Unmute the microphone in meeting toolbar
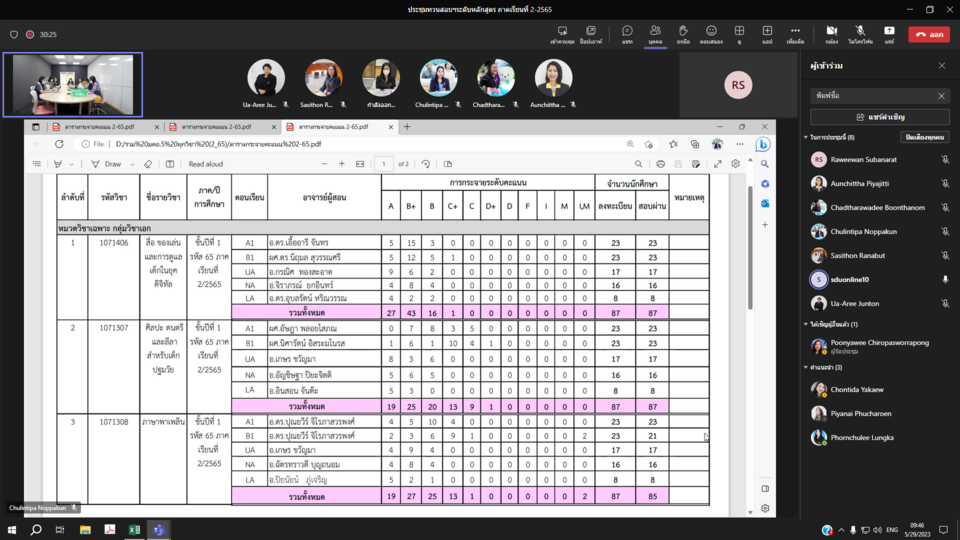This screenshot has height=540, width=960. tap(860, 34)
